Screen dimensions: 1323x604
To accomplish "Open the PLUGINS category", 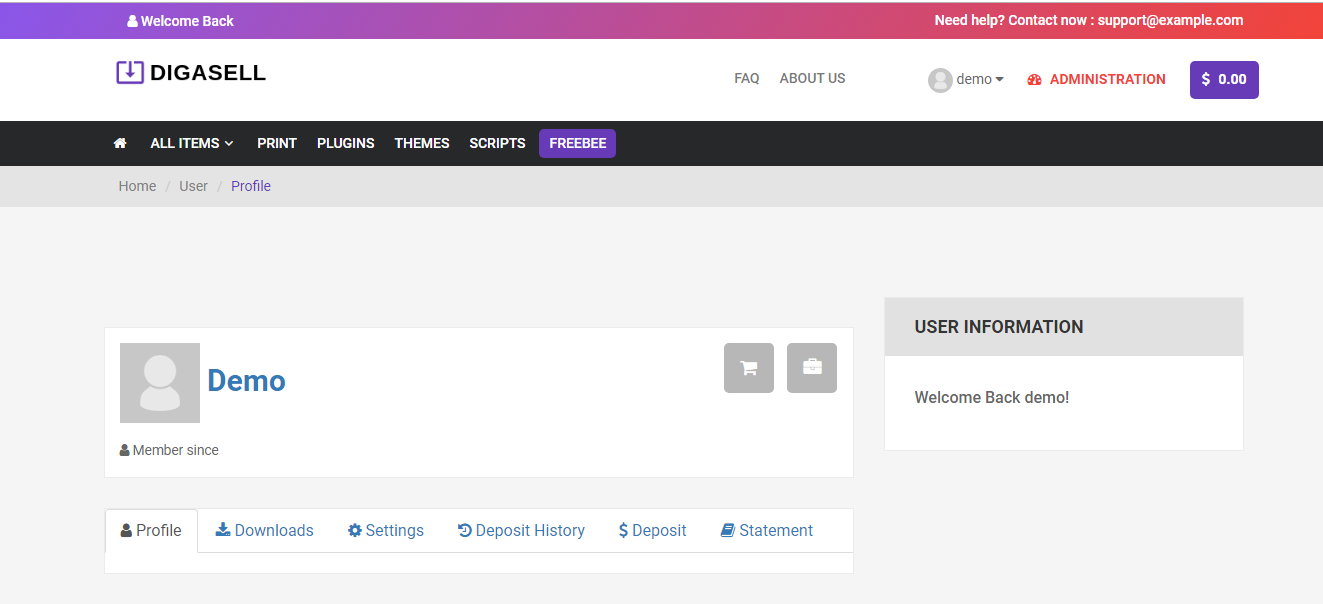I will pos(346,143).
